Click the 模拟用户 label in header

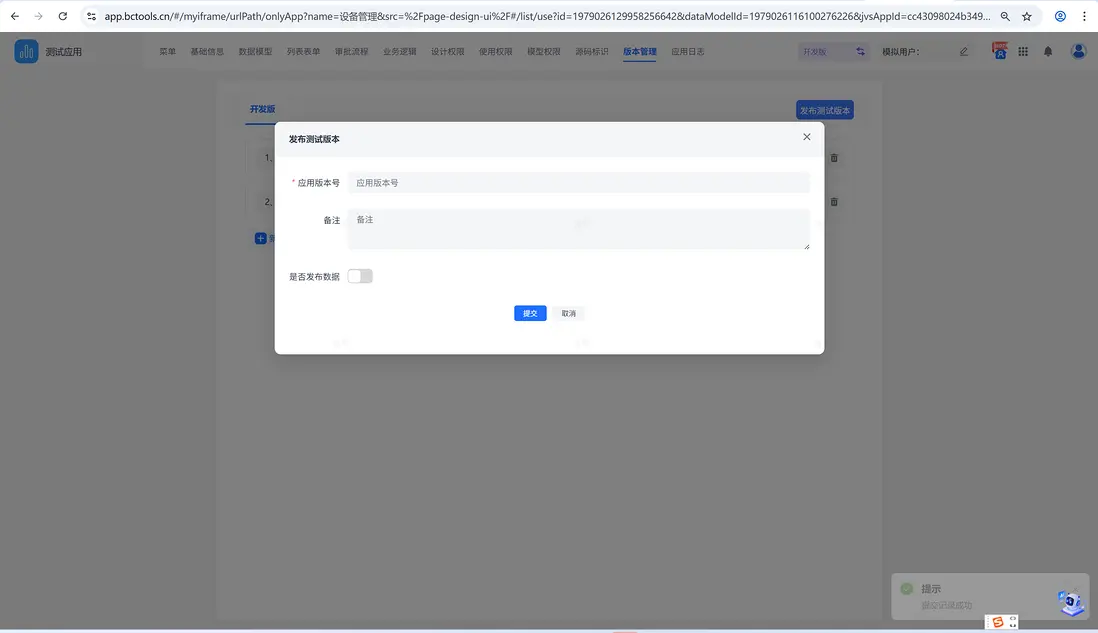(x=901, y=51)
